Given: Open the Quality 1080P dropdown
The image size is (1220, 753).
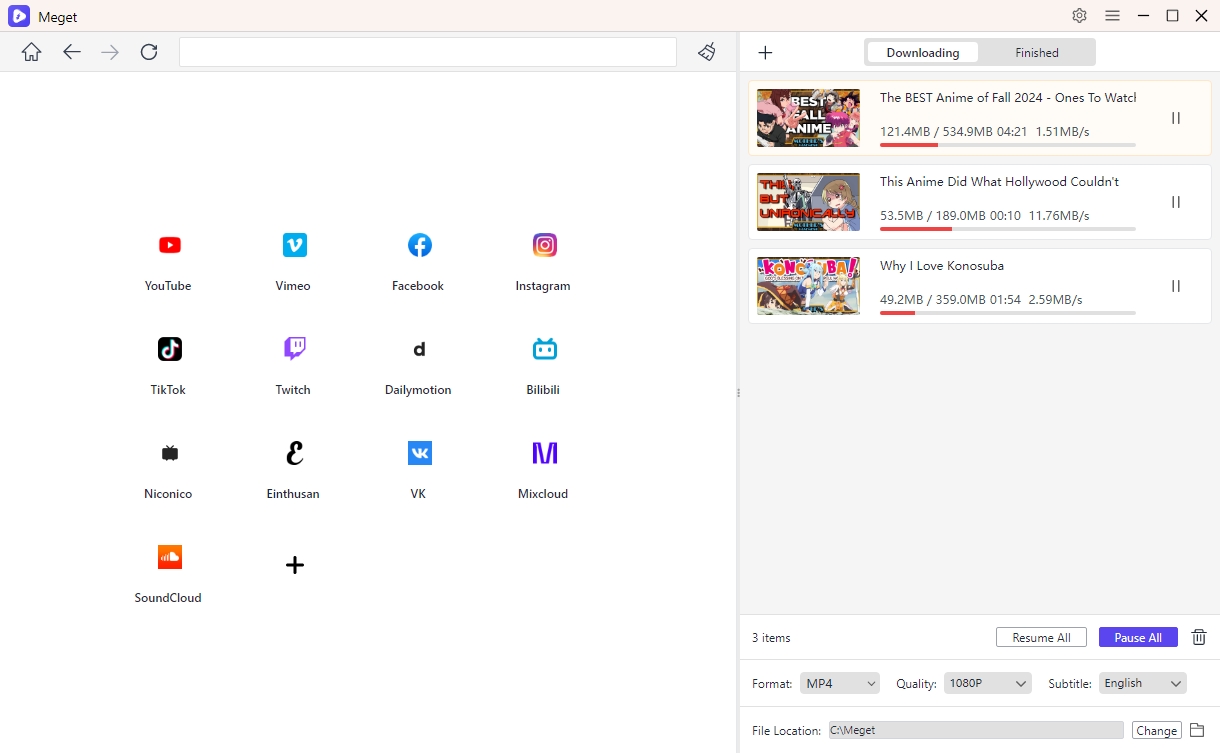Looking at the screenshot, I should click(986, 683).
